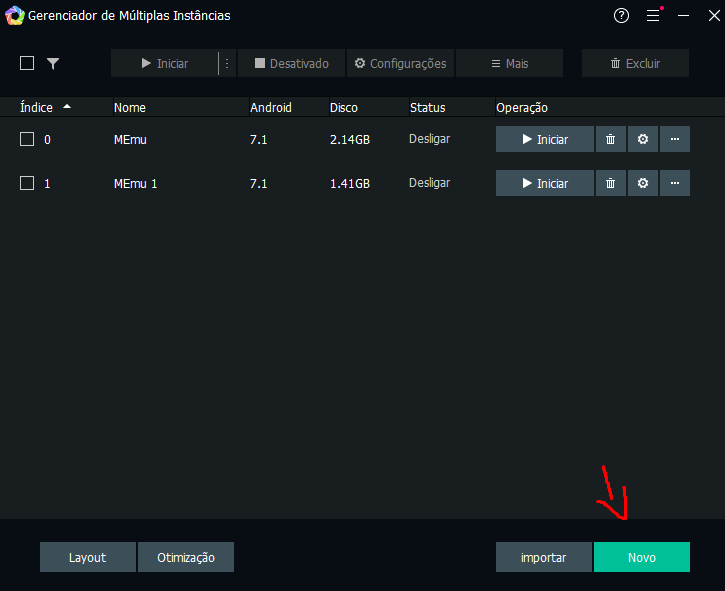Click the Otimização button

point(186,557)
